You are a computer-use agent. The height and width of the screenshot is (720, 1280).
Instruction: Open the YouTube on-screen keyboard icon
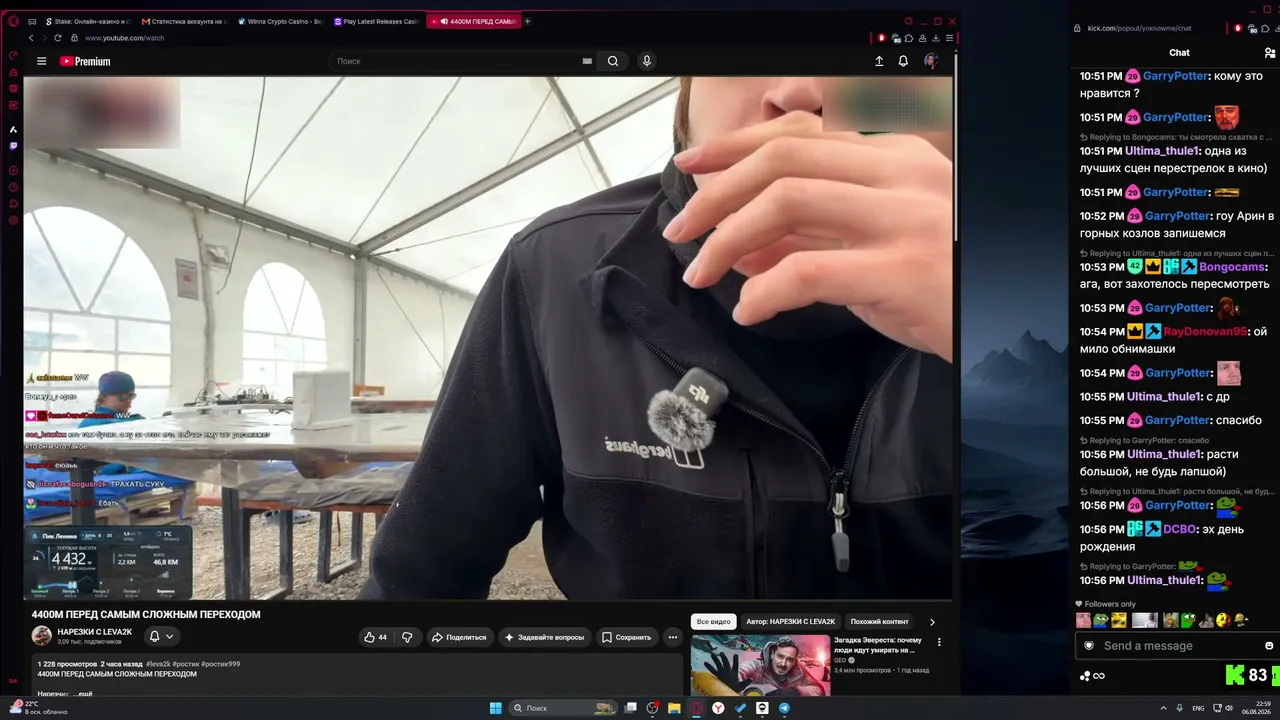587,61
